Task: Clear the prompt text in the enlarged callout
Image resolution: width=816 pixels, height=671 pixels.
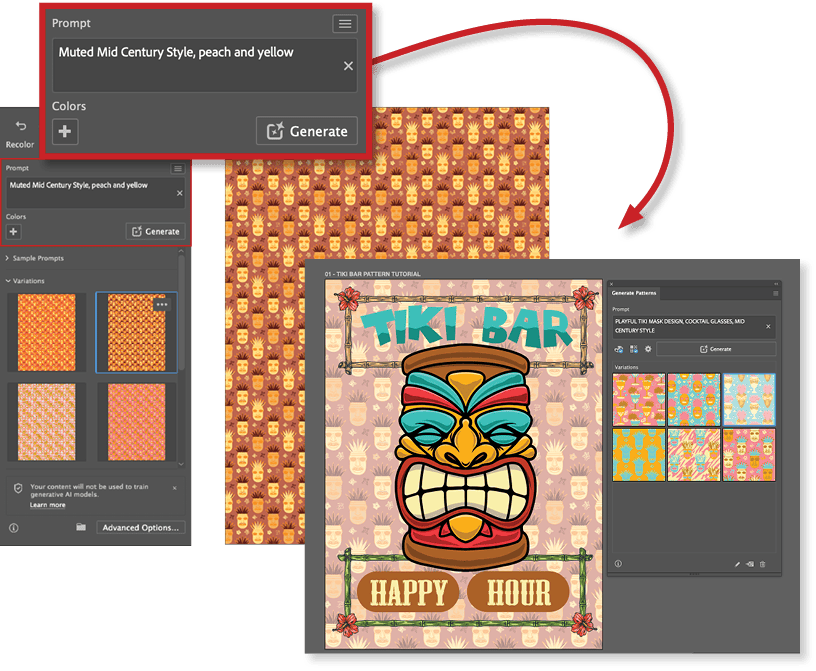Action: pyautogui.click(x=348, y=66)
